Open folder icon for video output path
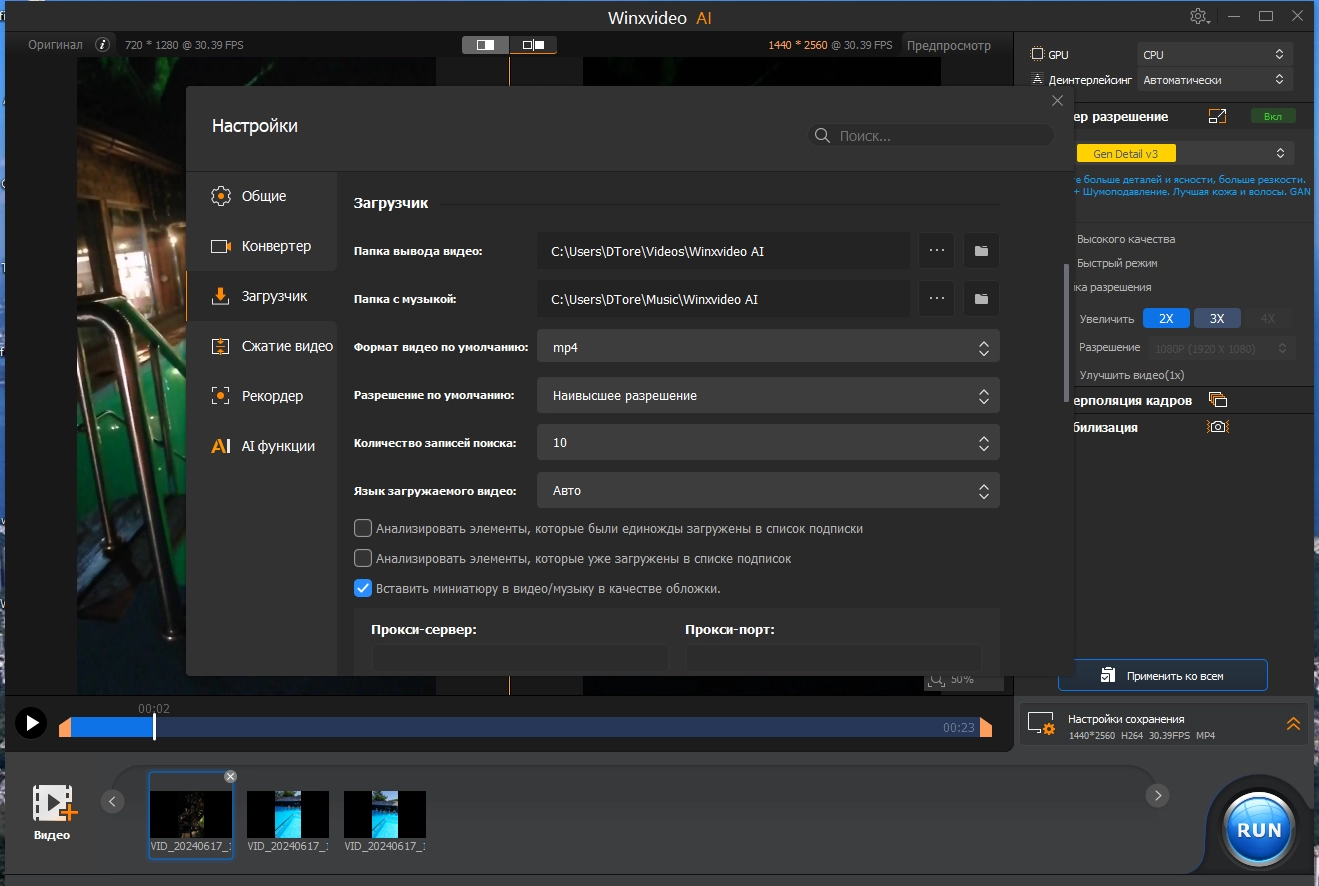1319x886 pixels. [x=981, y=251]
